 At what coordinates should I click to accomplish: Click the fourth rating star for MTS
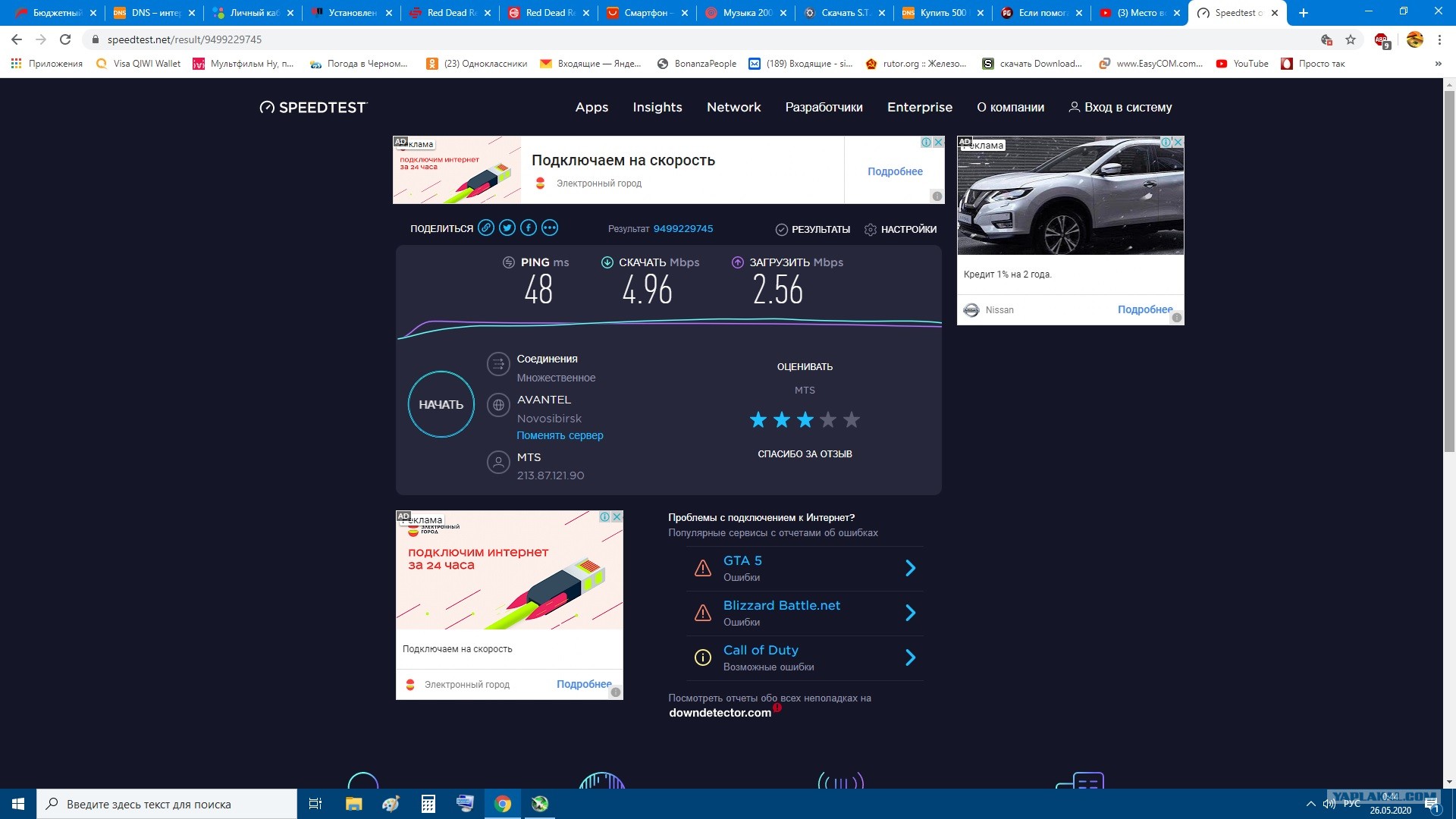828,419
